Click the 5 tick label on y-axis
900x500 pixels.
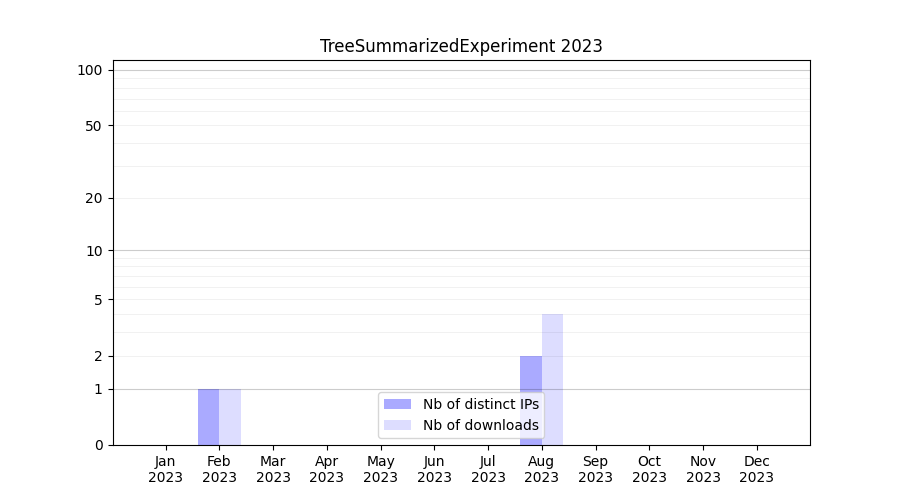coord(97,300)
